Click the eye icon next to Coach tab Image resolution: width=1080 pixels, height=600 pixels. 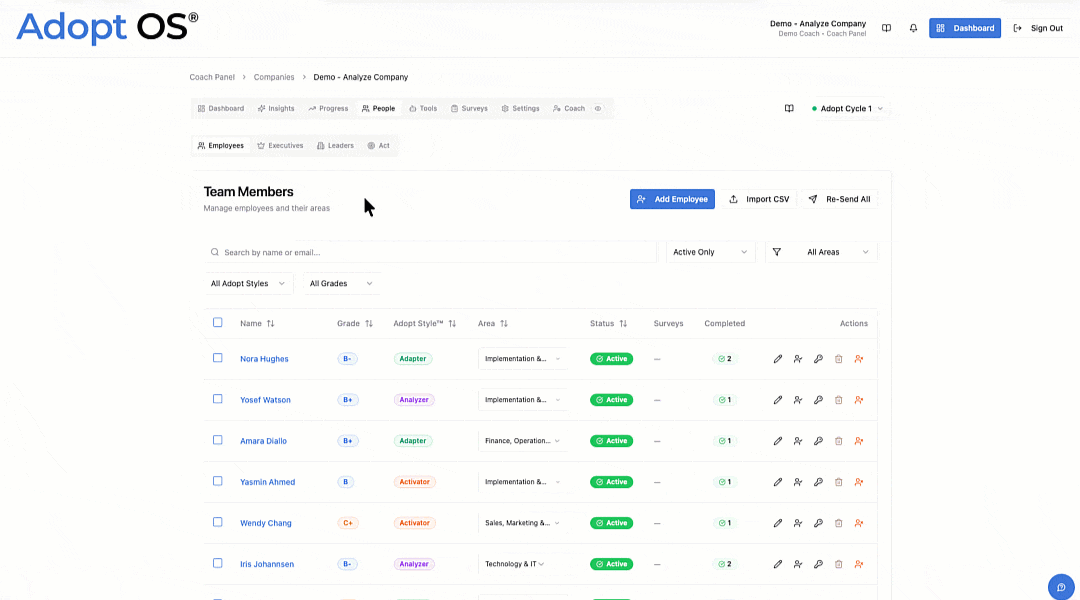598,108
